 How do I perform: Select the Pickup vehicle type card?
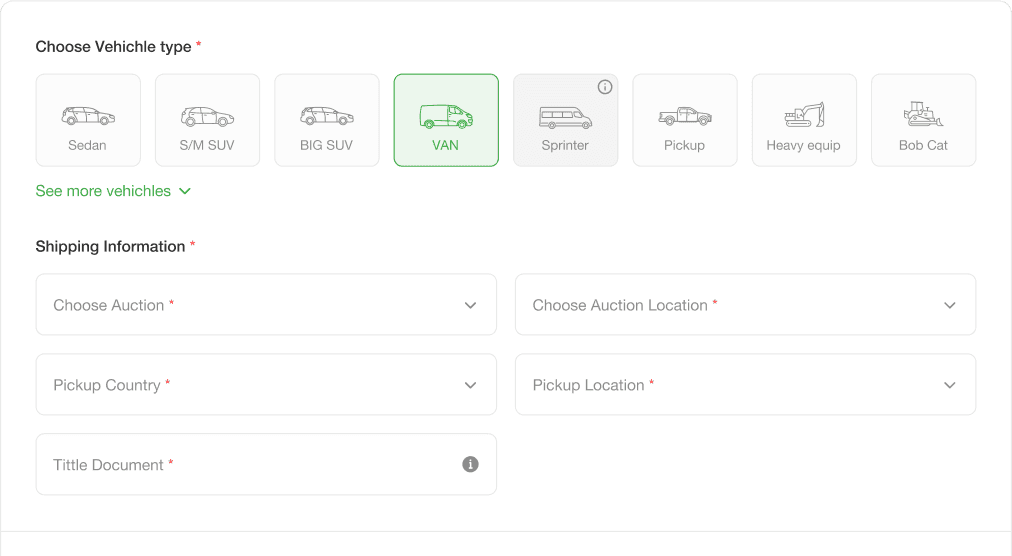click(x=685, y=120)
